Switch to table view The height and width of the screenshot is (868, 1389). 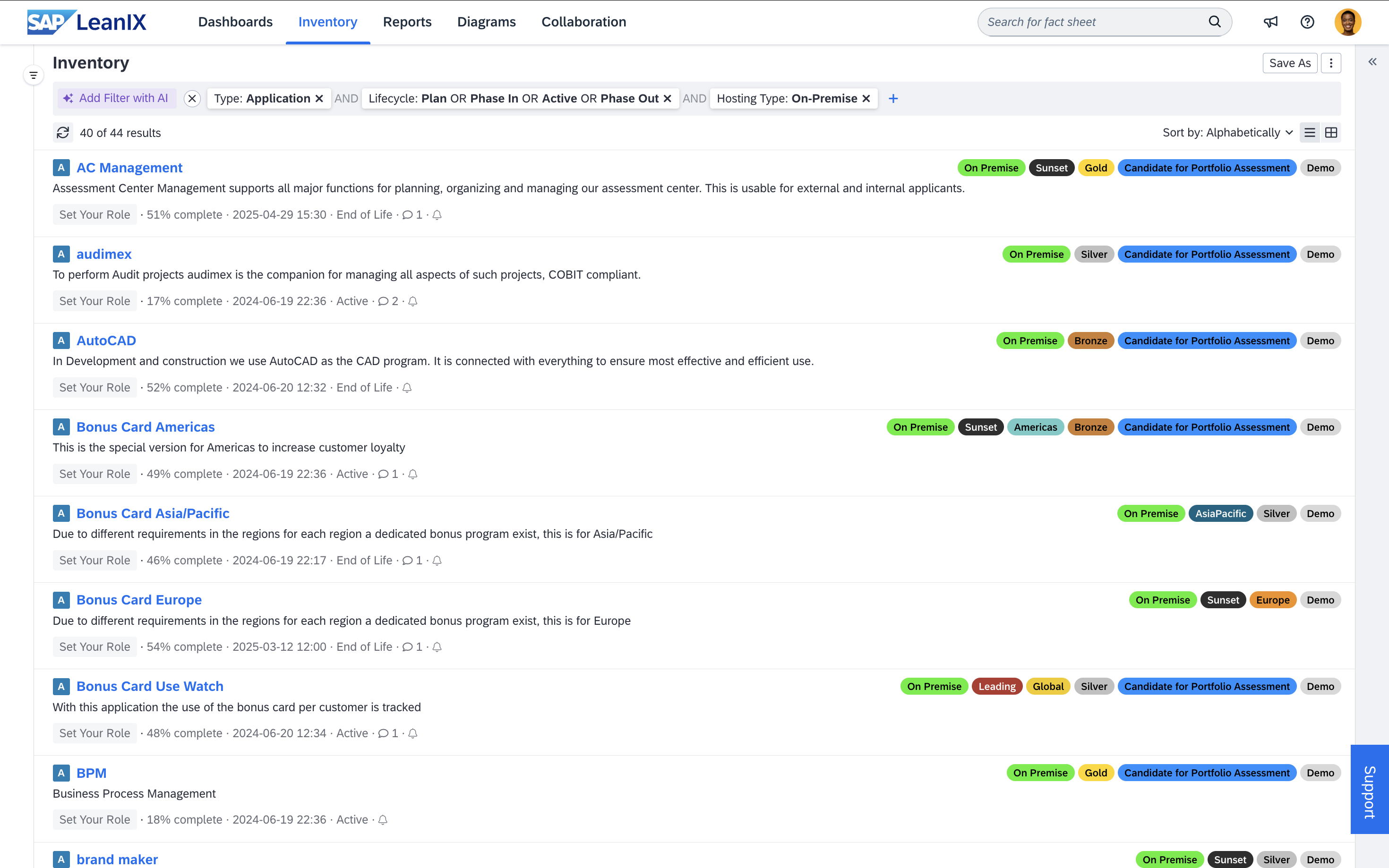pos(1330,133)
